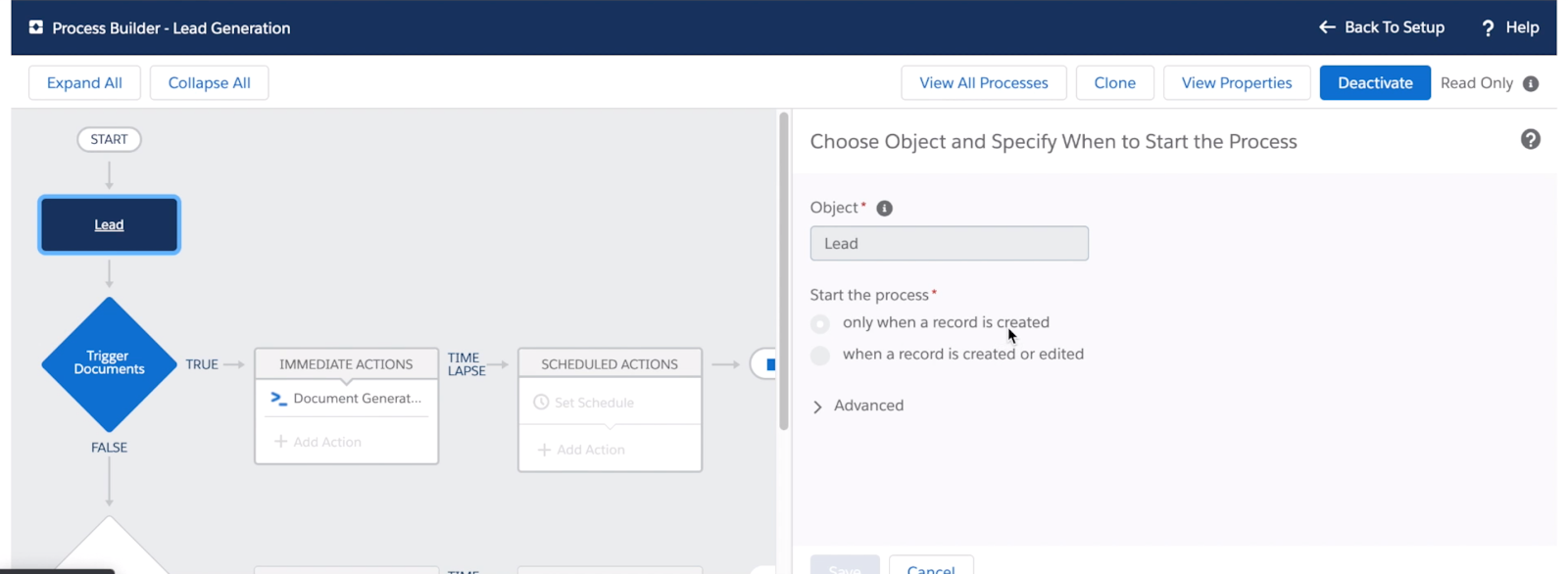
Task: Open panel help question mark icon
Action: click(x=1531, y=139)
